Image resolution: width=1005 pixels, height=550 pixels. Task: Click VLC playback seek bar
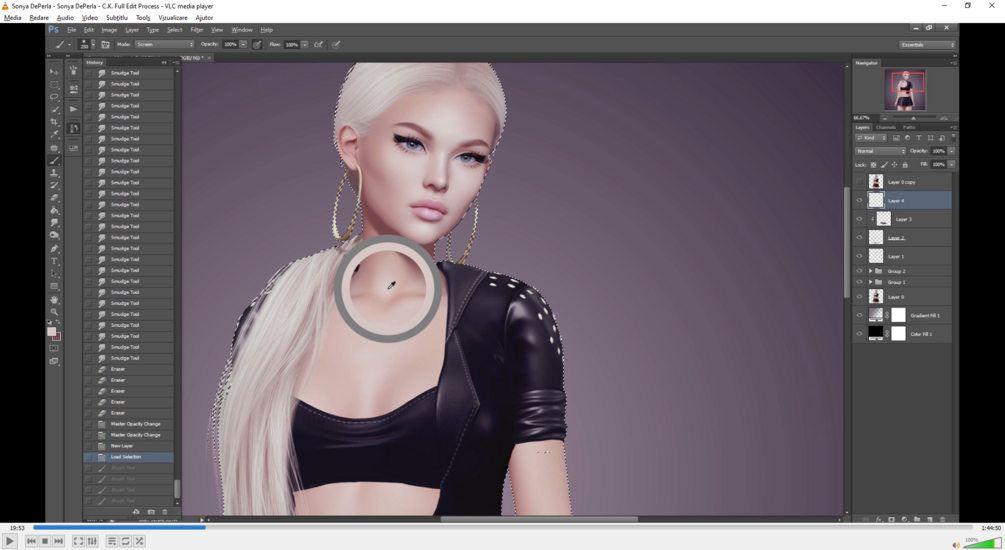(502, 528)
